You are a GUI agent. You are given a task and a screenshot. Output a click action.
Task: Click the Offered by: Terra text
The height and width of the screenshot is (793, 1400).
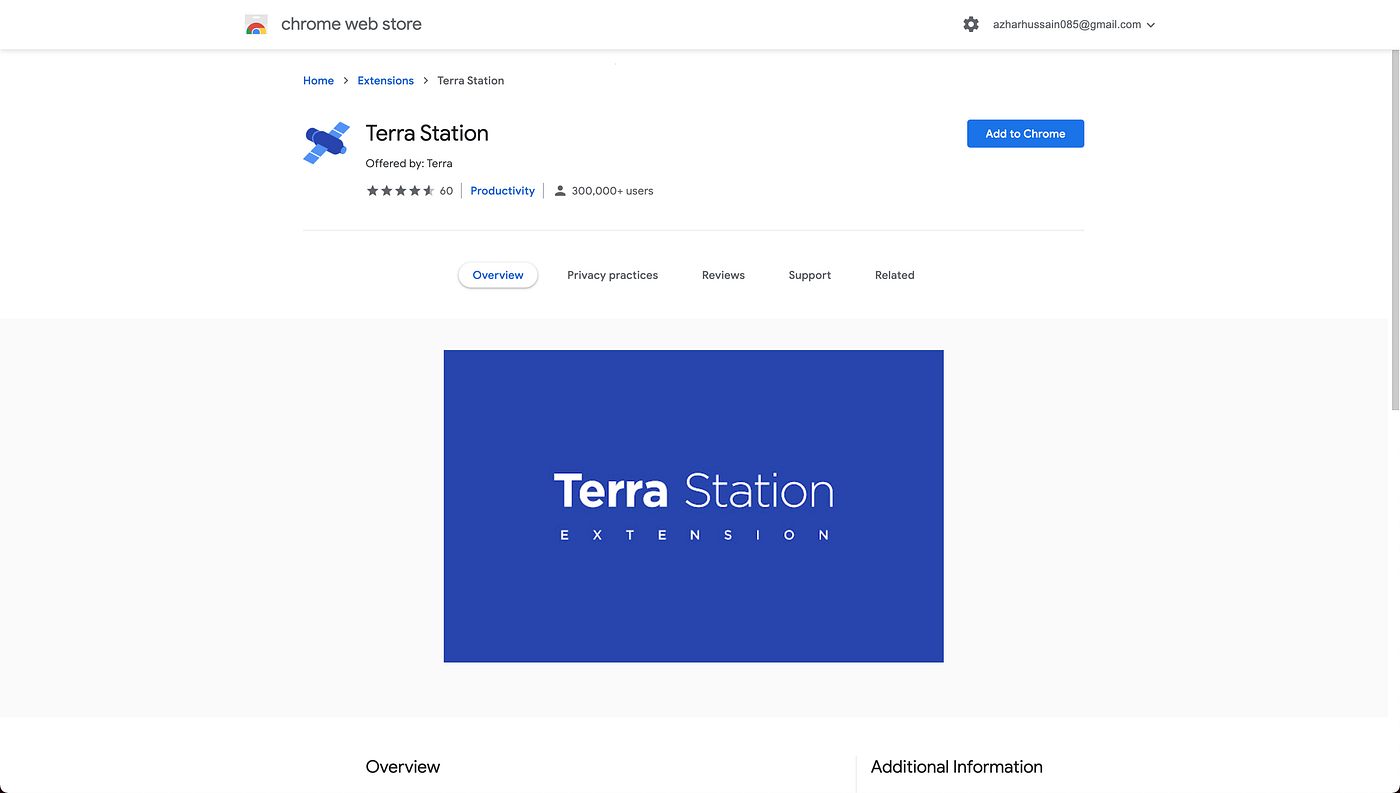point(409,163)
